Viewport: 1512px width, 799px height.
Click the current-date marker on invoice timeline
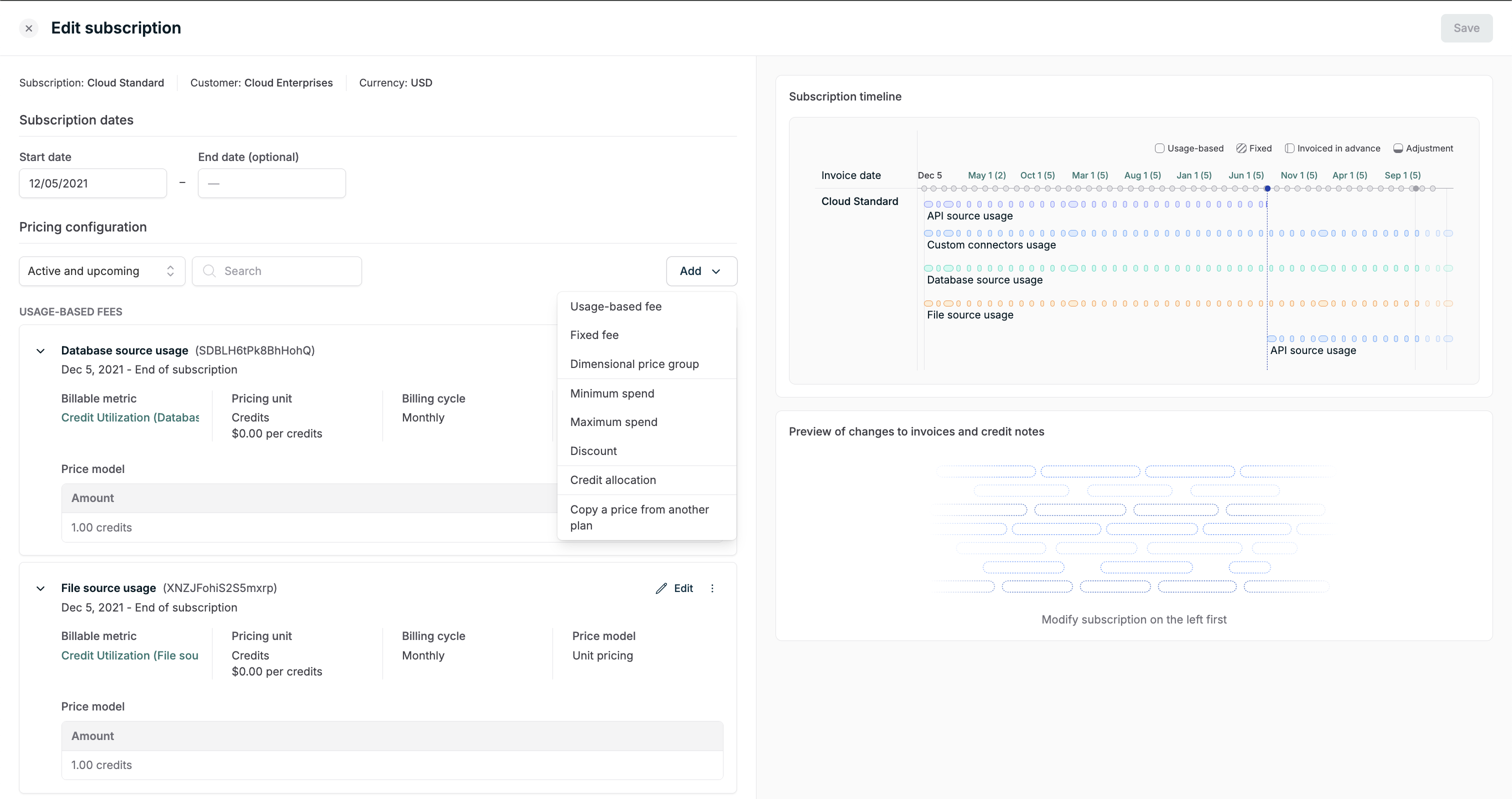[1267, 188]
